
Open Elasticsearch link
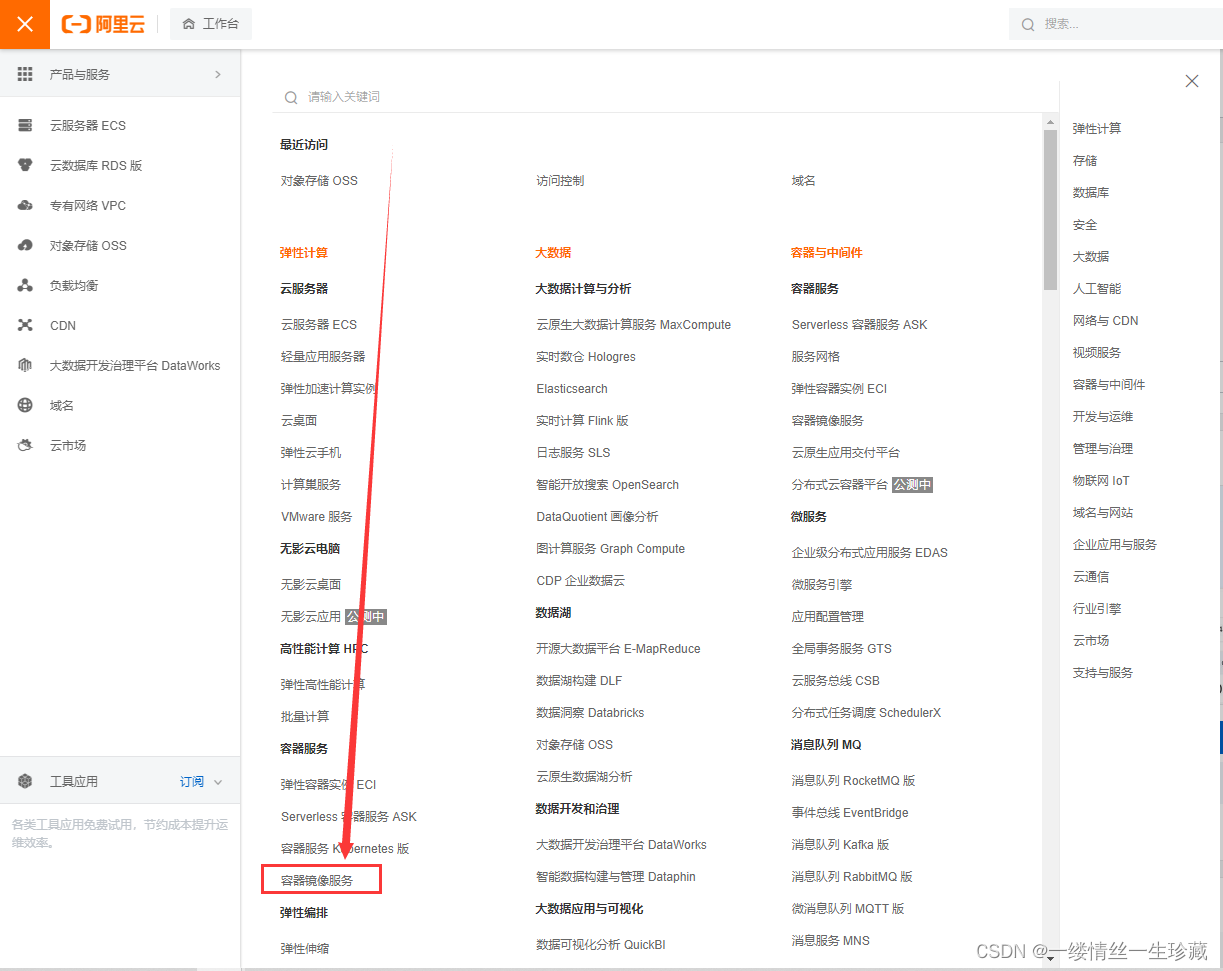572,388
